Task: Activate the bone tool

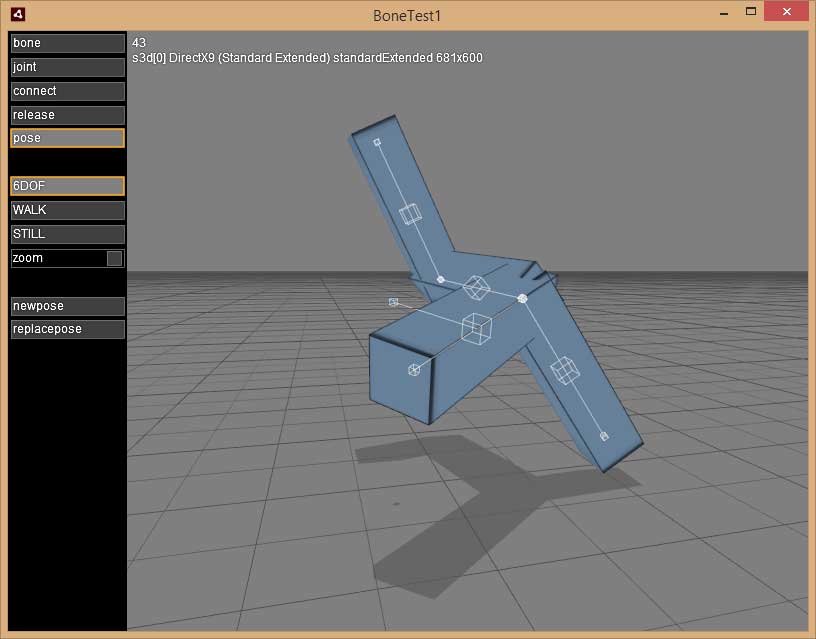Action: click(67, 43)
